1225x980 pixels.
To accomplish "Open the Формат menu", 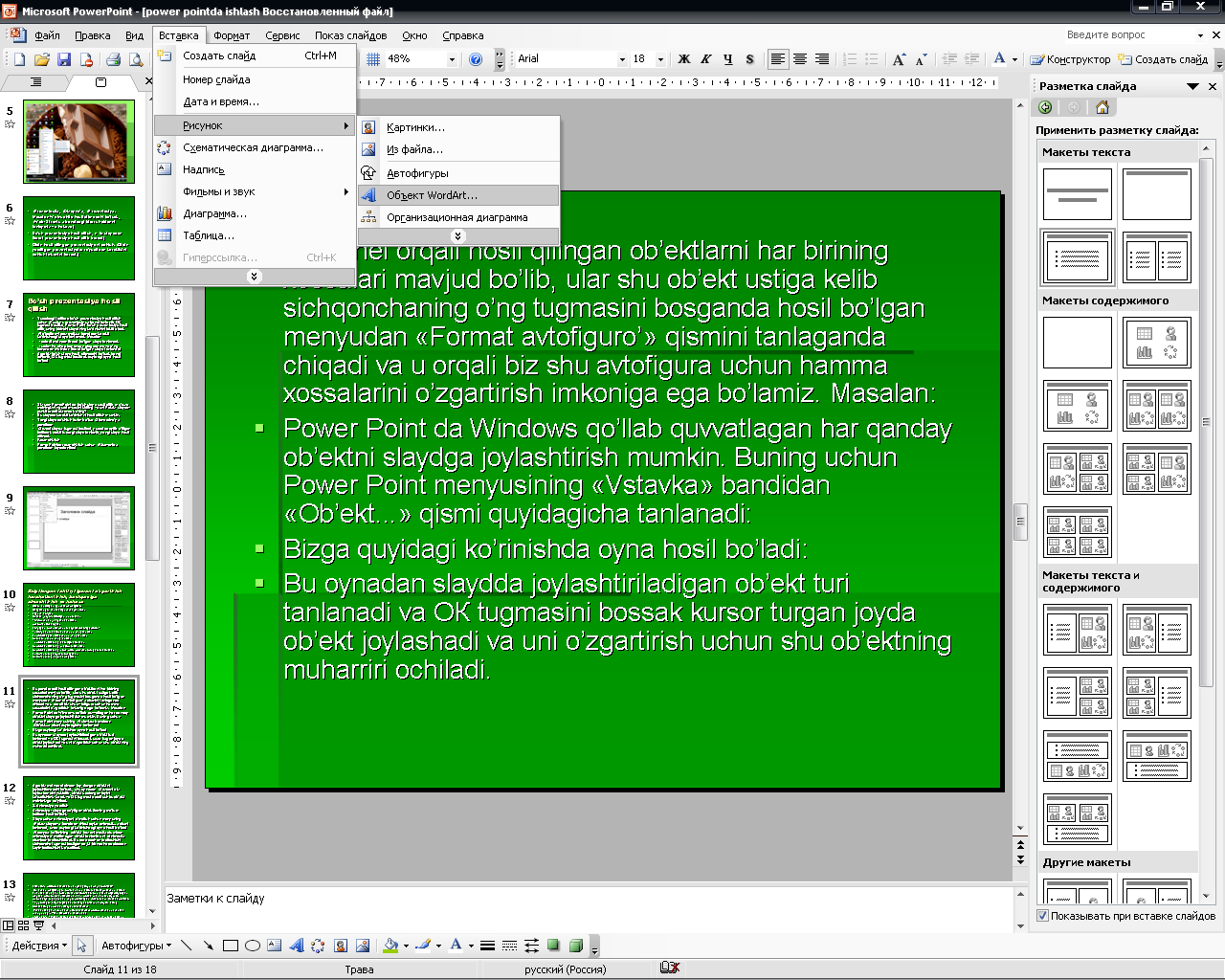I will point(232,35).
